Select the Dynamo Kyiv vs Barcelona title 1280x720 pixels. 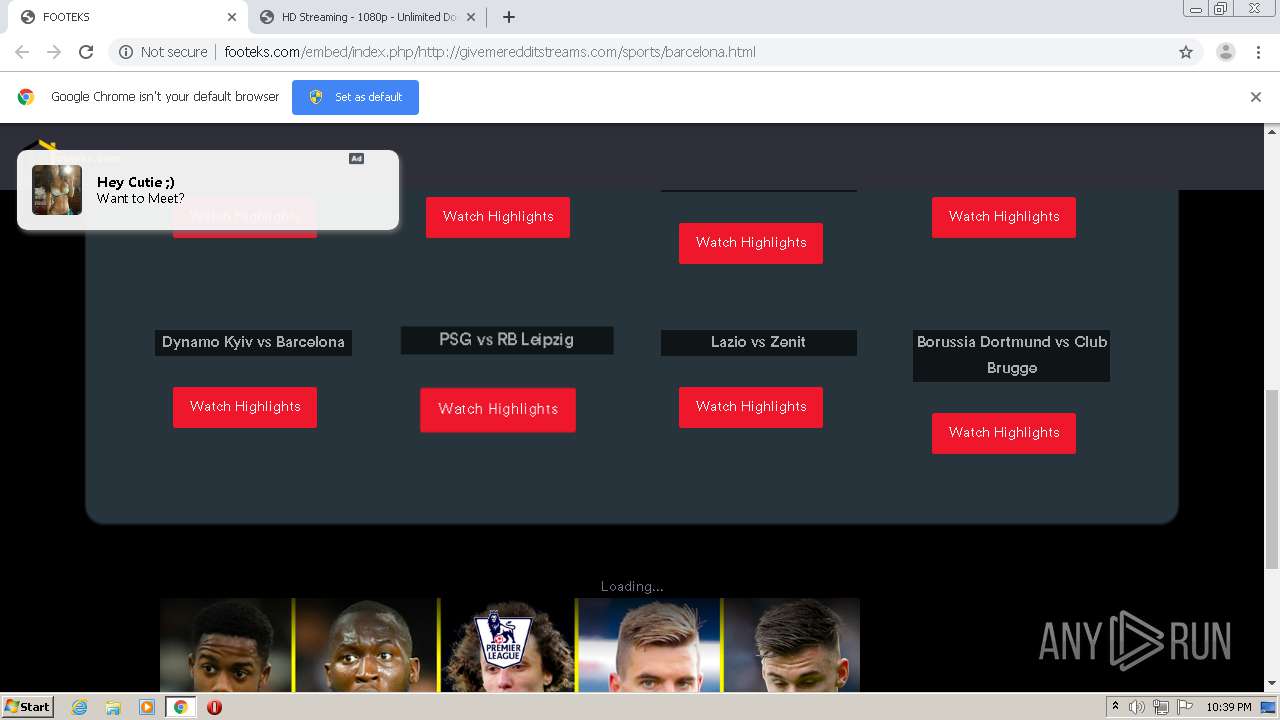click(x=253, y=342)
